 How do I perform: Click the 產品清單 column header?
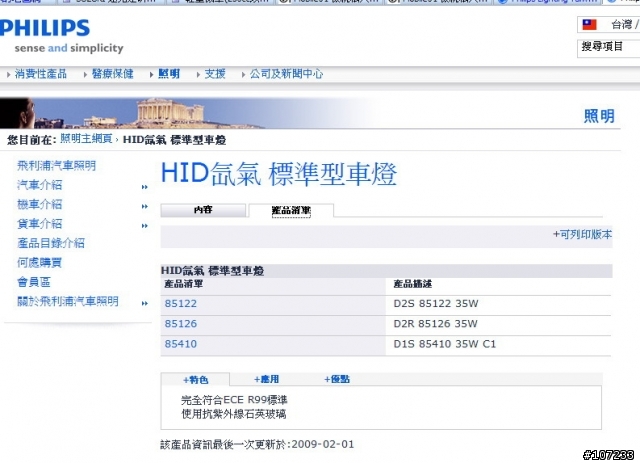click(x=184, y=284)
